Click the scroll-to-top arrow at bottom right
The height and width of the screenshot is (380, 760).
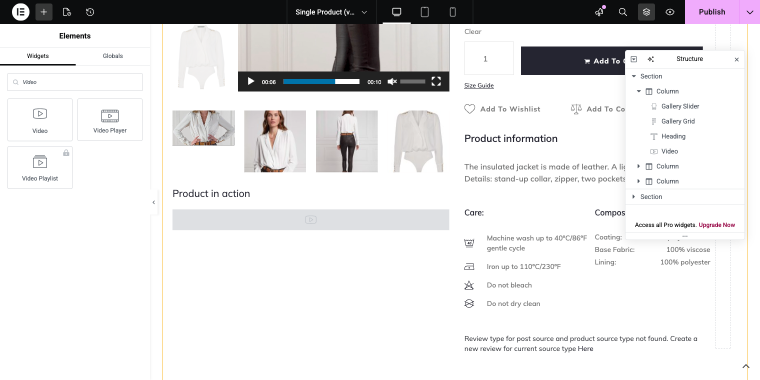point(746,366)
